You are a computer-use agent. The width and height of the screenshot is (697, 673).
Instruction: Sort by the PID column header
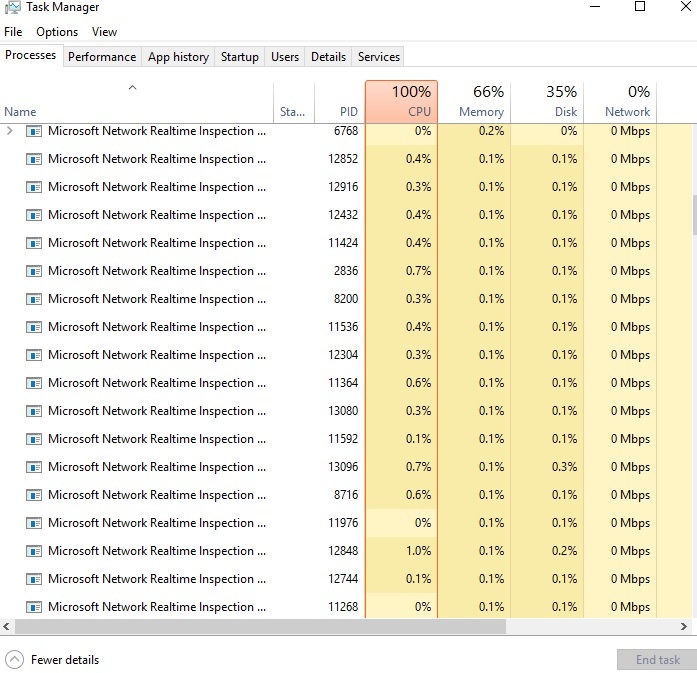pyautogui.click(x=339, y=102)
